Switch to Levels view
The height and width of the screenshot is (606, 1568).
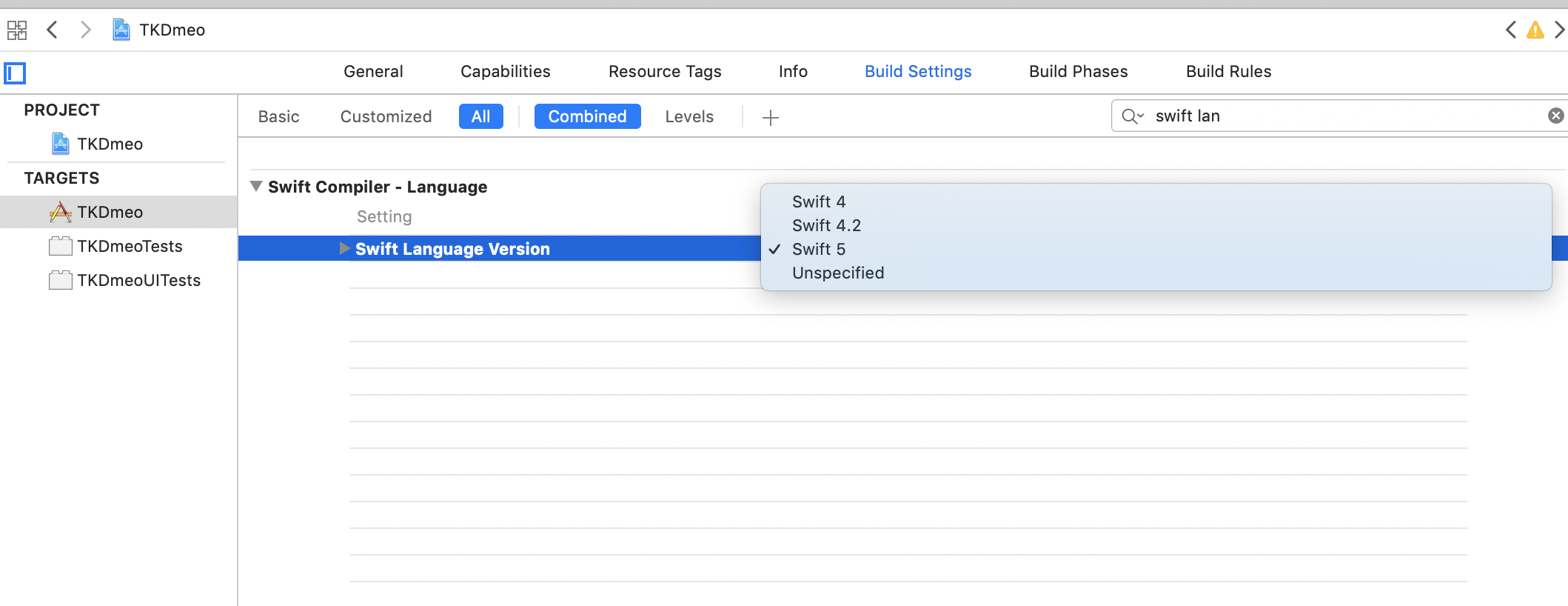(x=688, y=116)
